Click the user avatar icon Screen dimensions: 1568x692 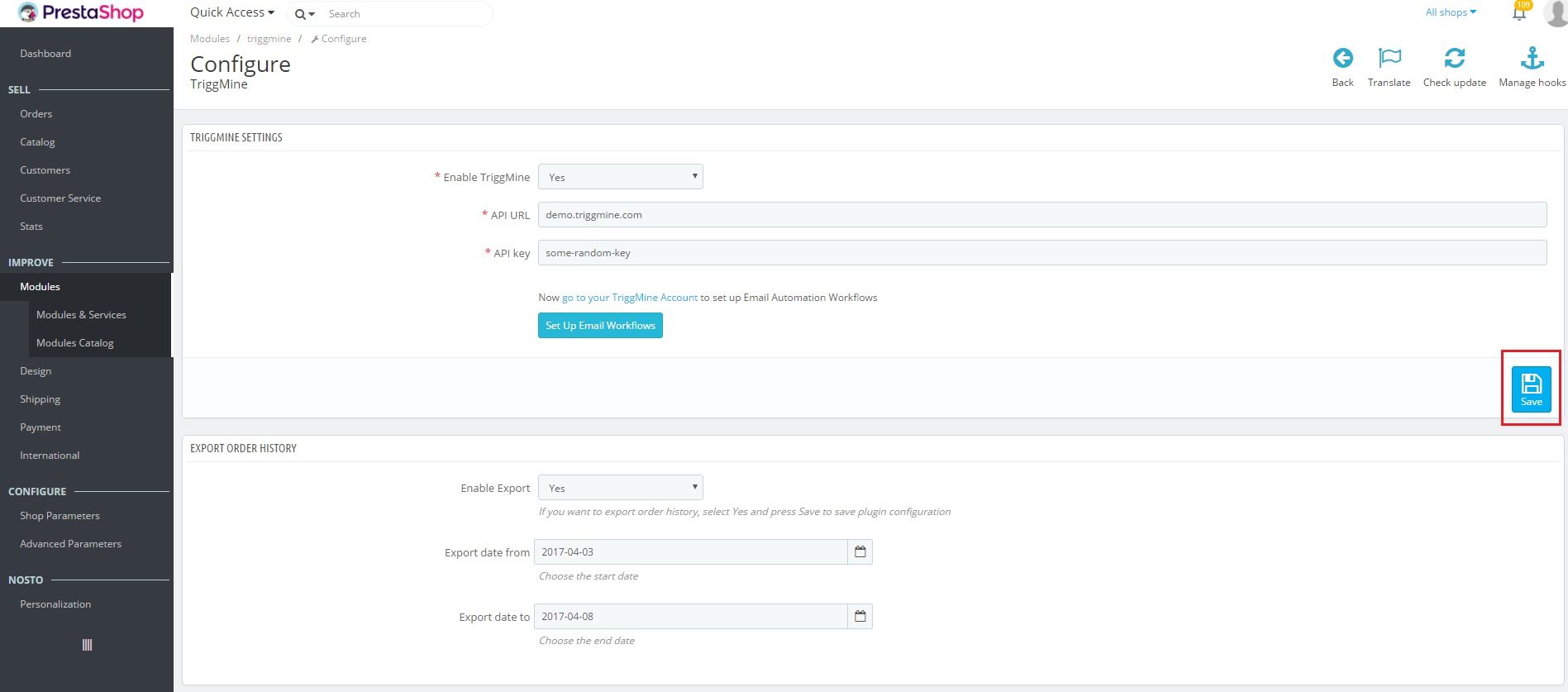tap(1556, 12)
